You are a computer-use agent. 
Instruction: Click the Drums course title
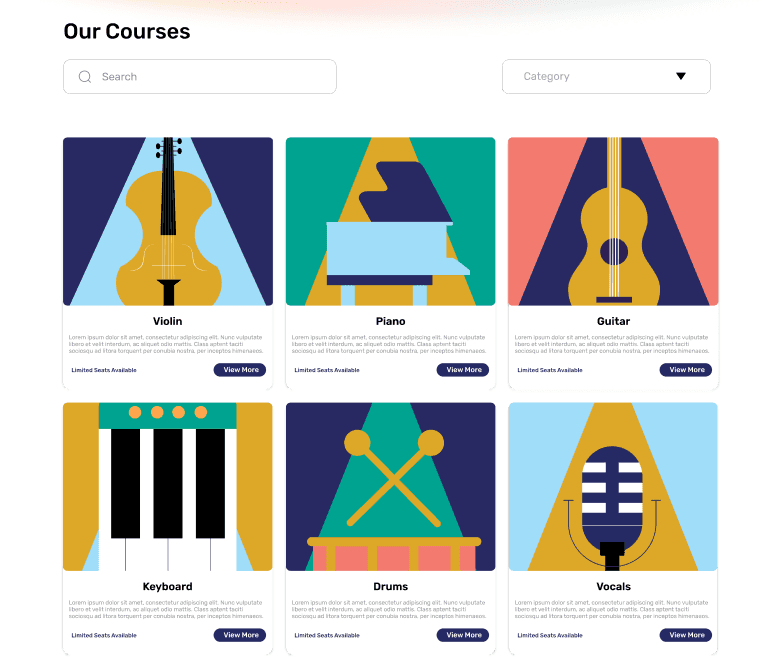point(390,586)
